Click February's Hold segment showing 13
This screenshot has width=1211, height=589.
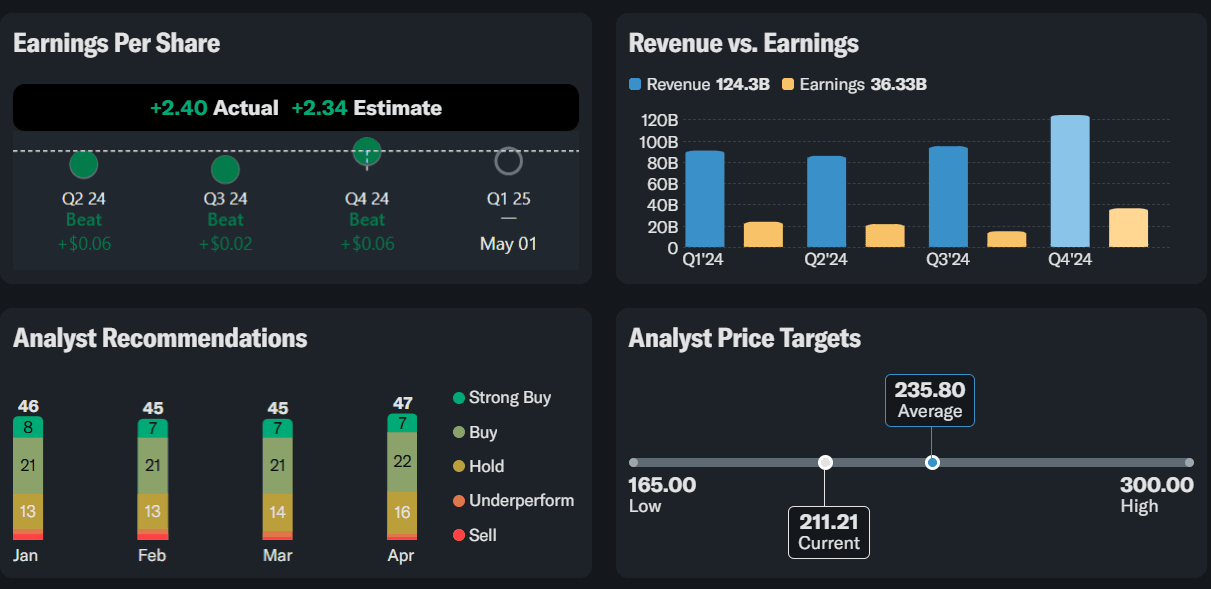(153, 512)
